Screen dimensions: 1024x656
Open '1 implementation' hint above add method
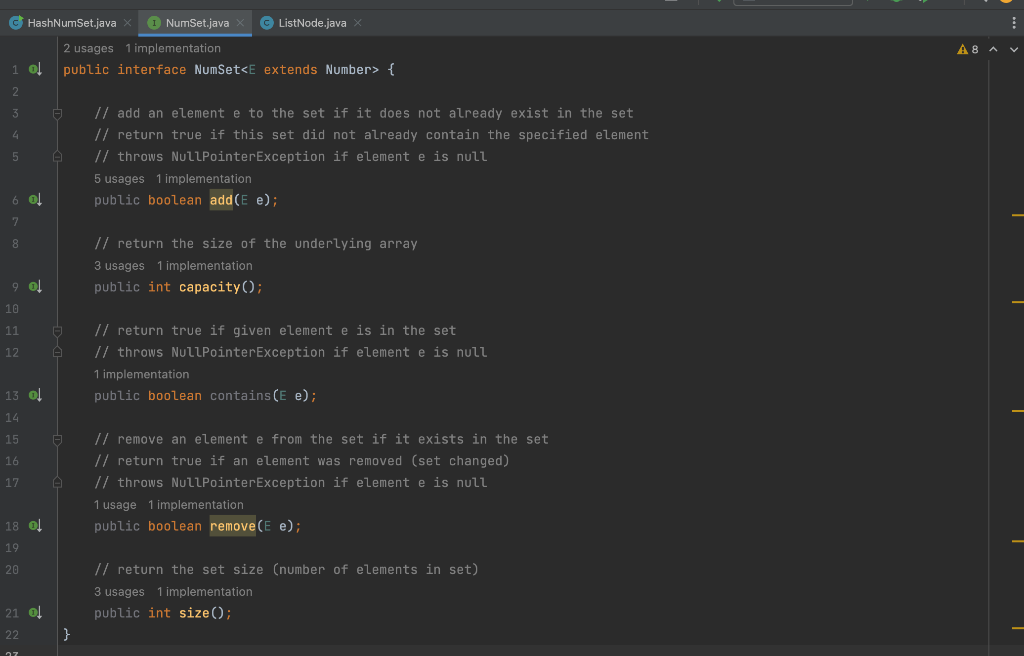point(204,179)
